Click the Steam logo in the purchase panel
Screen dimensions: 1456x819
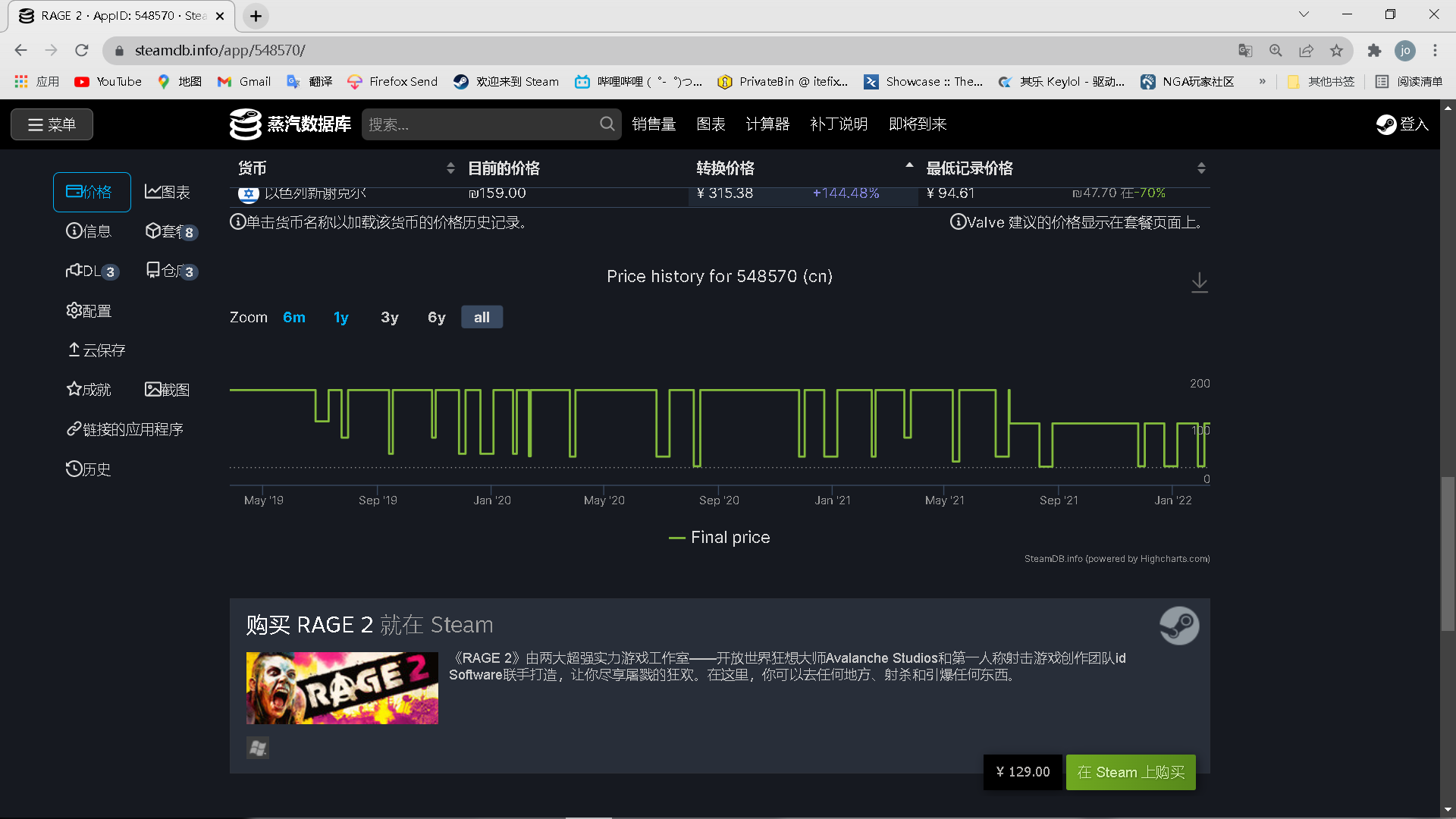1178,626
